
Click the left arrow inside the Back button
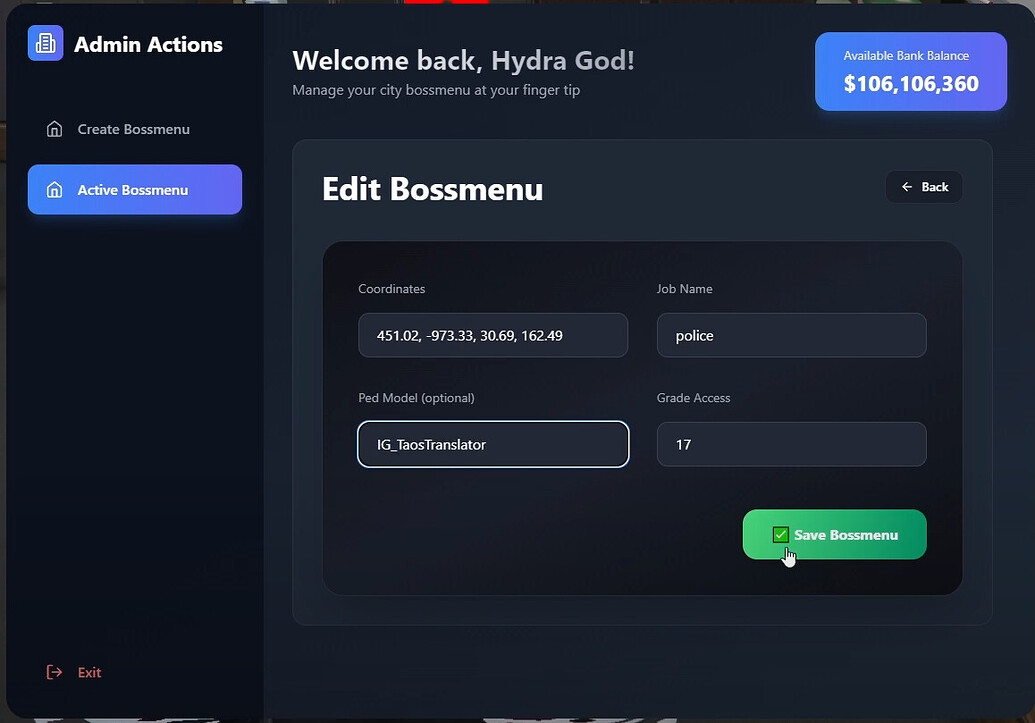coord(908,186)
